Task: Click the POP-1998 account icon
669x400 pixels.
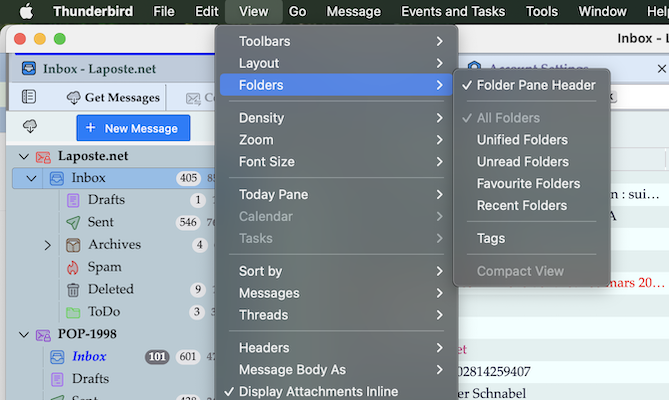Action: (43, 335)
